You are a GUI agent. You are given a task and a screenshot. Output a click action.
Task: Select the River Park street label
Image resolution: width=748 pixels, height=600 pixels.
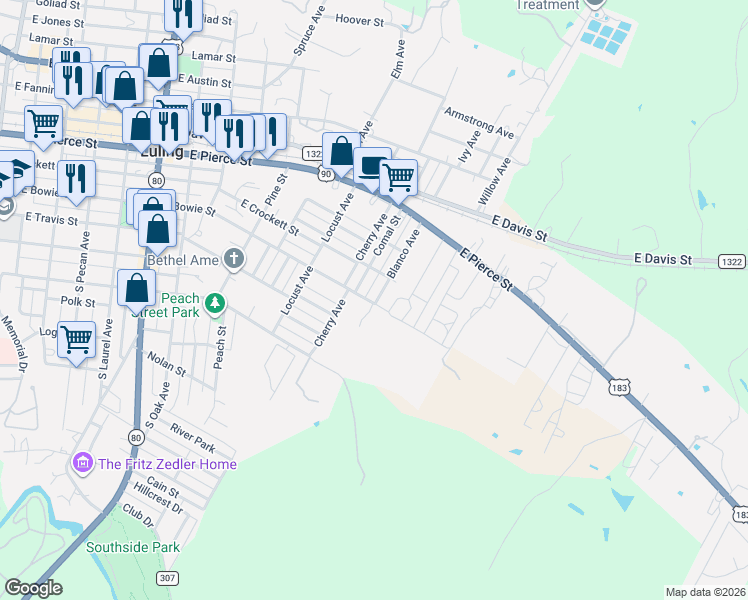[x=193, y=438]
